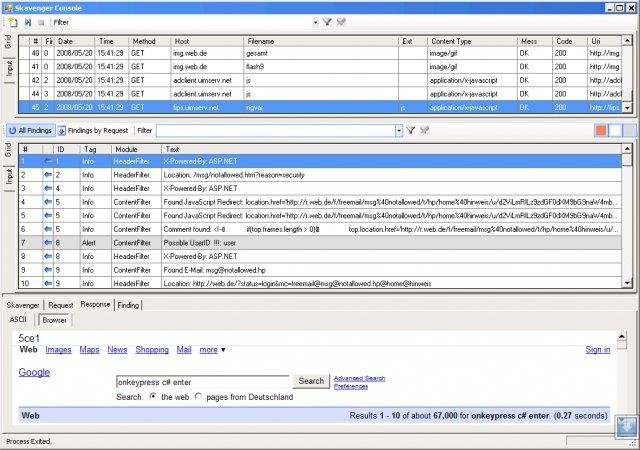Expand Google 'more' dropdown menu
Image resolution: width=640 pixels, height=450 pixels.
(x=212, y=350)
